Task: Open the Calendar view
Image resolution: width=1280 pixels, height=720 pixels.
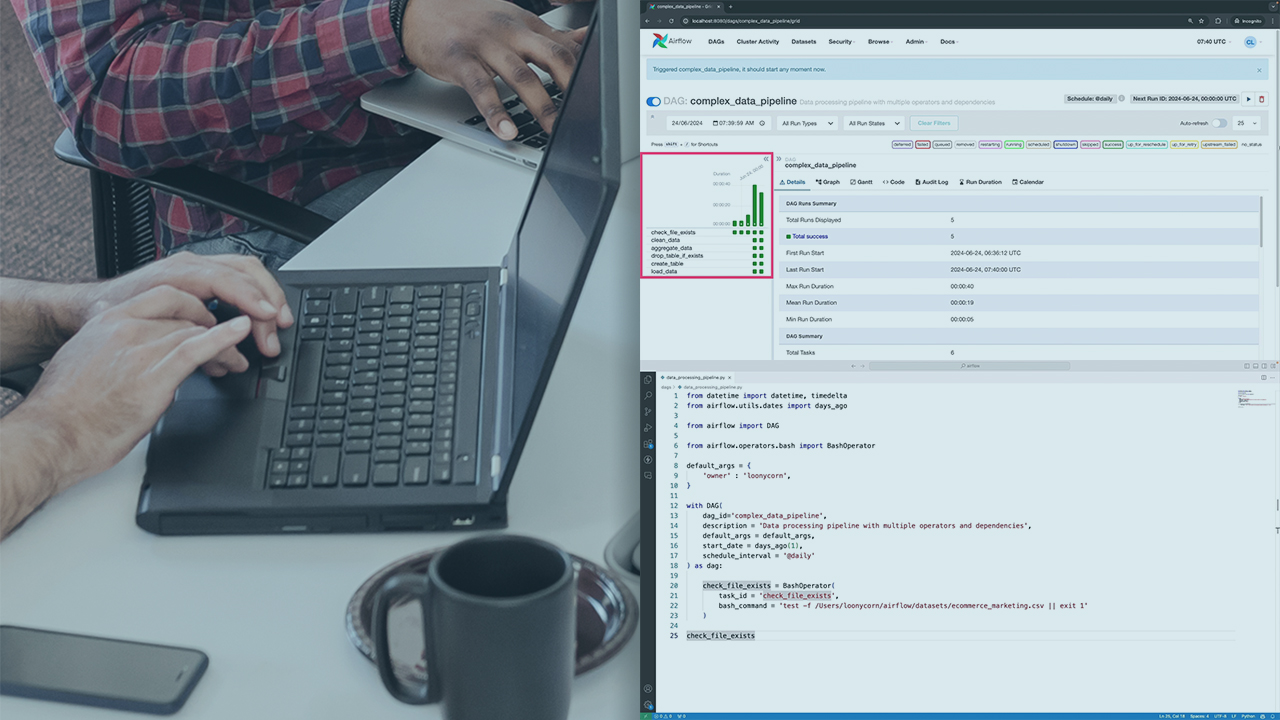Action: click(1028, 181)
